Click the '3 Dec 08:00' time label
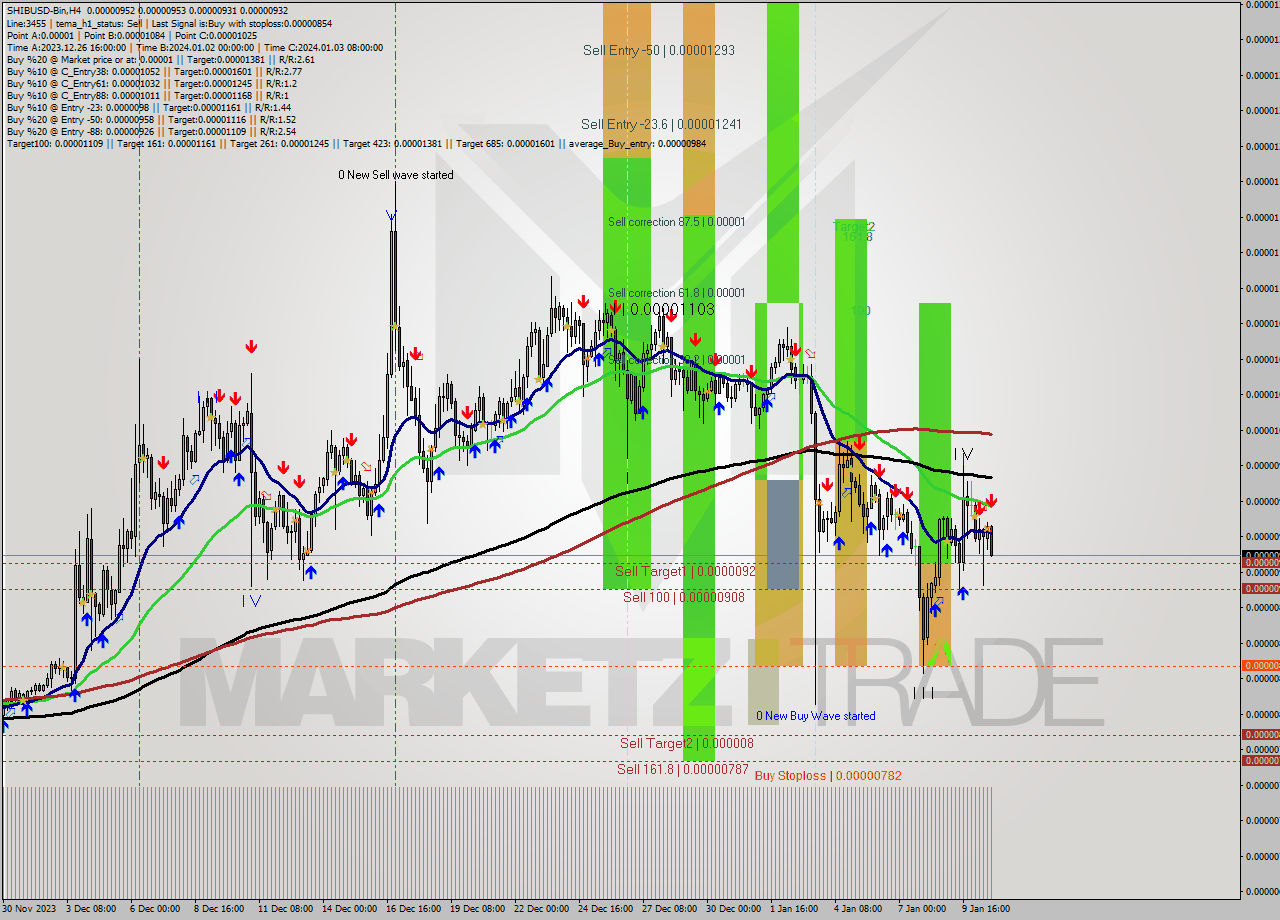This screenshot has height=920, width=1280. (93, 909)
